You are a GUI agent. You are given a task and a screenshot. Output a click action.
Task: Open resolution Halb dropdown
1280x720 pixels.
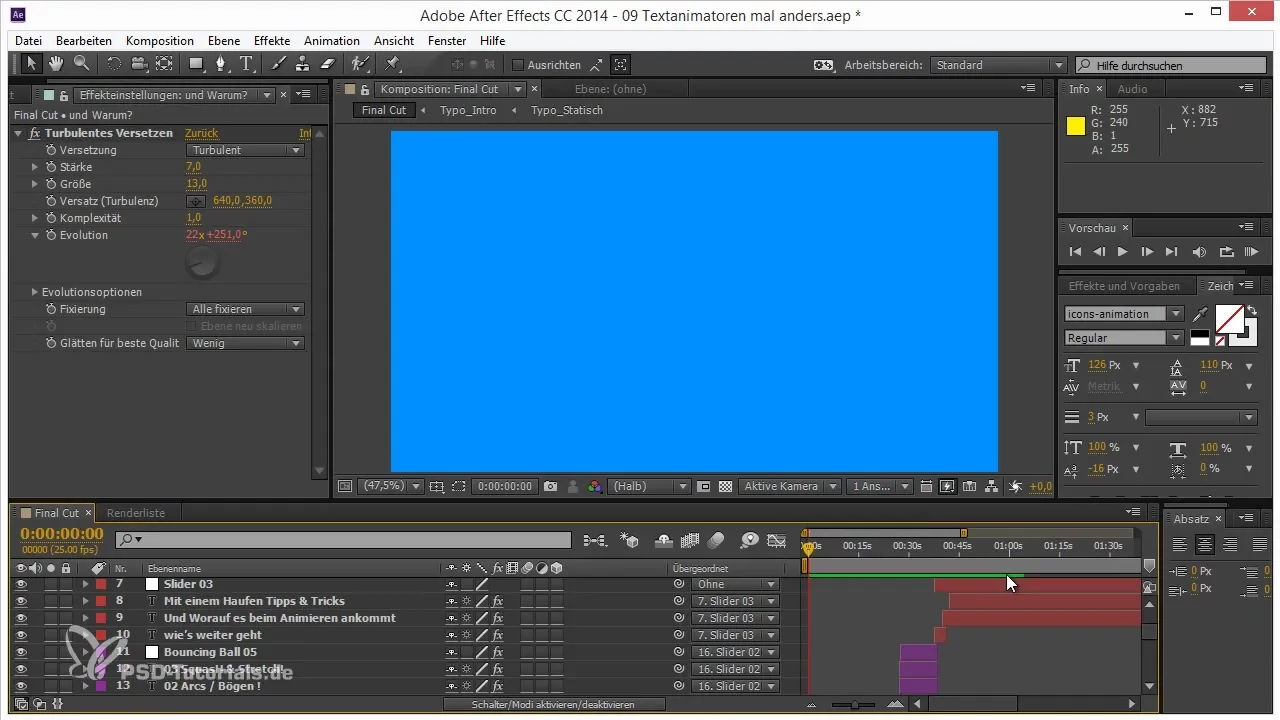(x=649, y=486)
